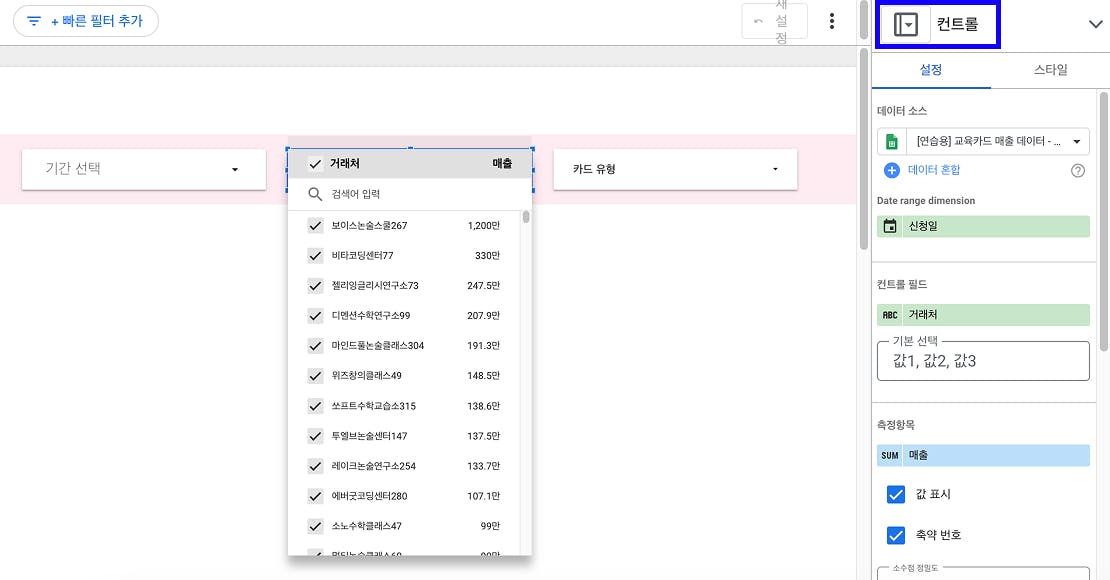Click the 데이터 혼합 link

934,170
